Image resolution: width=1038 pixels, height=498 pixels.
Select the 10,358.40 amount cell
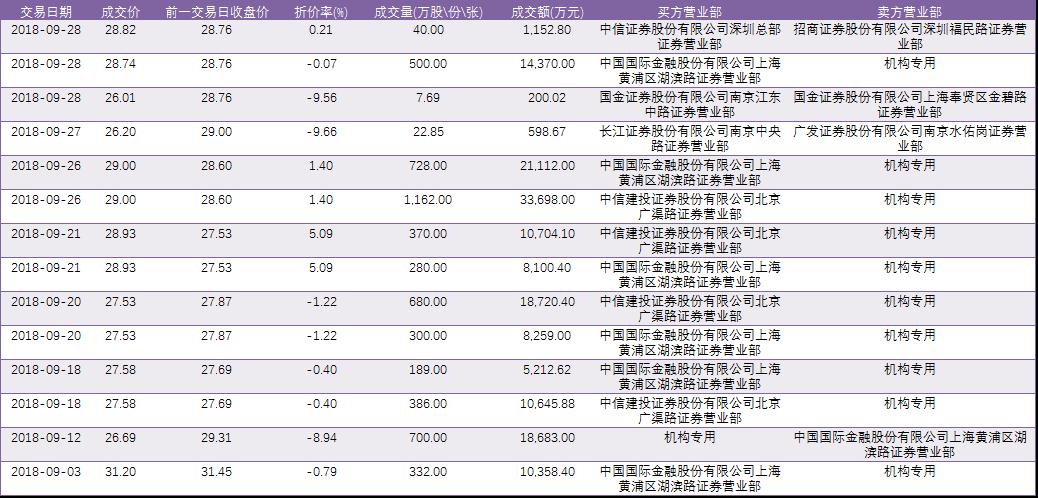[547, 472]
